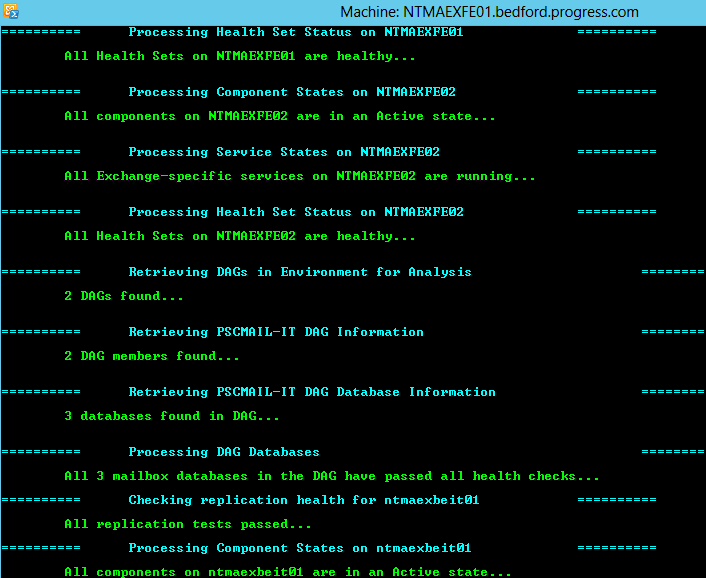Viewport: 706px width, 578px height.
Task: Click the Machine NTMAEXFE01 title bar text
Action: [489, 12]
